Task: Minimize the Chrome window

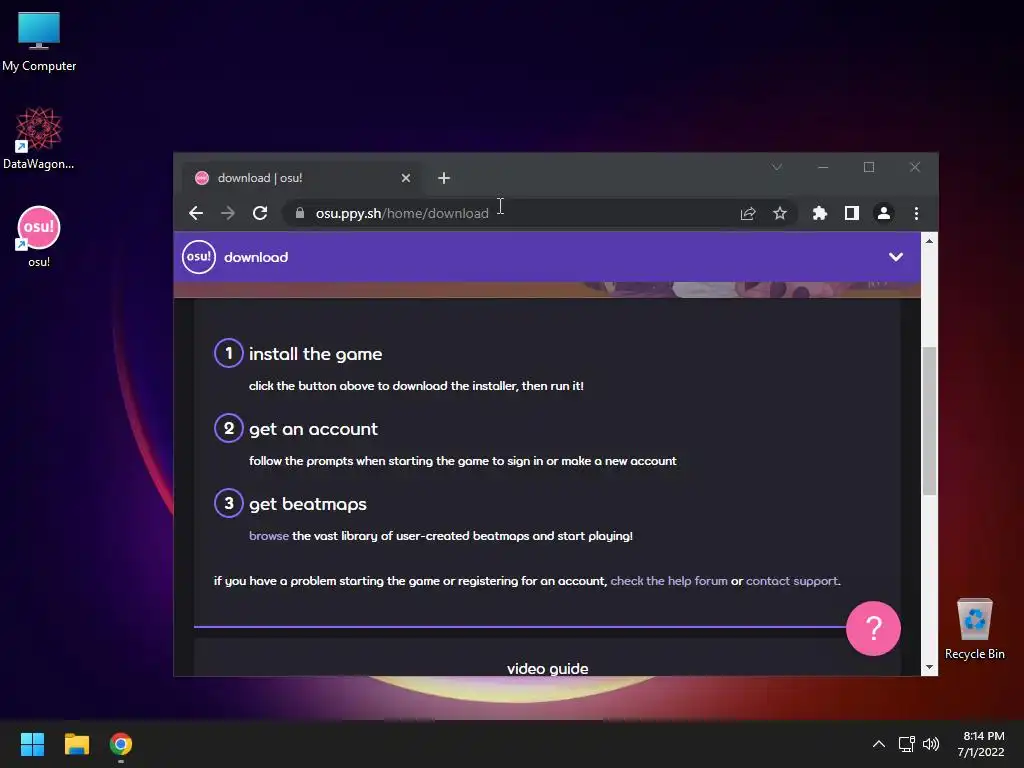Action: 823,167
